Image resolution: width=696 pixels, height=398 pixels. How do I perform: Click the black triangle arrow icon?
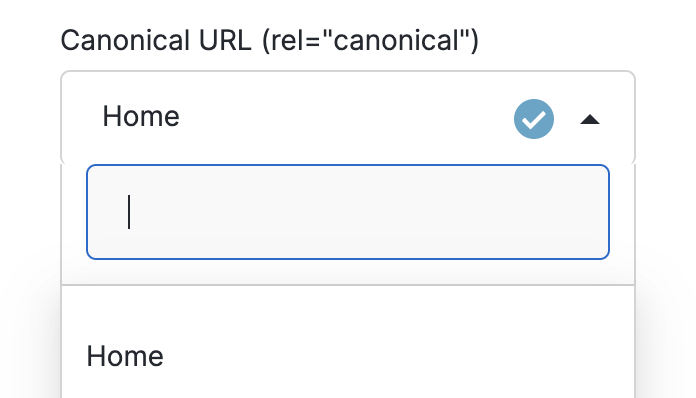click(x=590, y=119)
